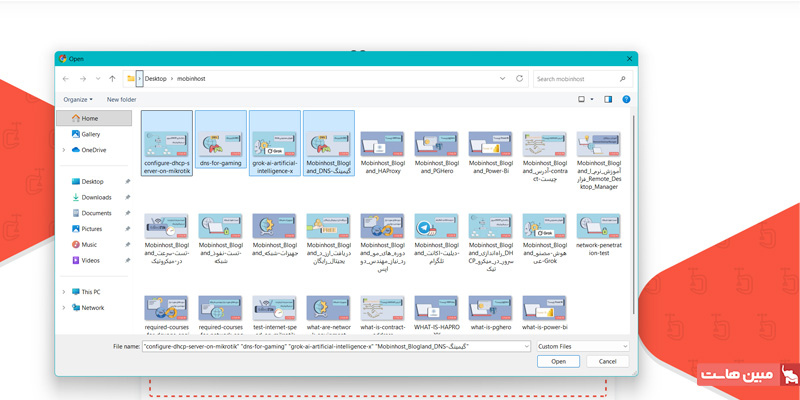800x400 pixels.
Task: Open the Downloads folder in sidebar
Action: tap(96, 197)
